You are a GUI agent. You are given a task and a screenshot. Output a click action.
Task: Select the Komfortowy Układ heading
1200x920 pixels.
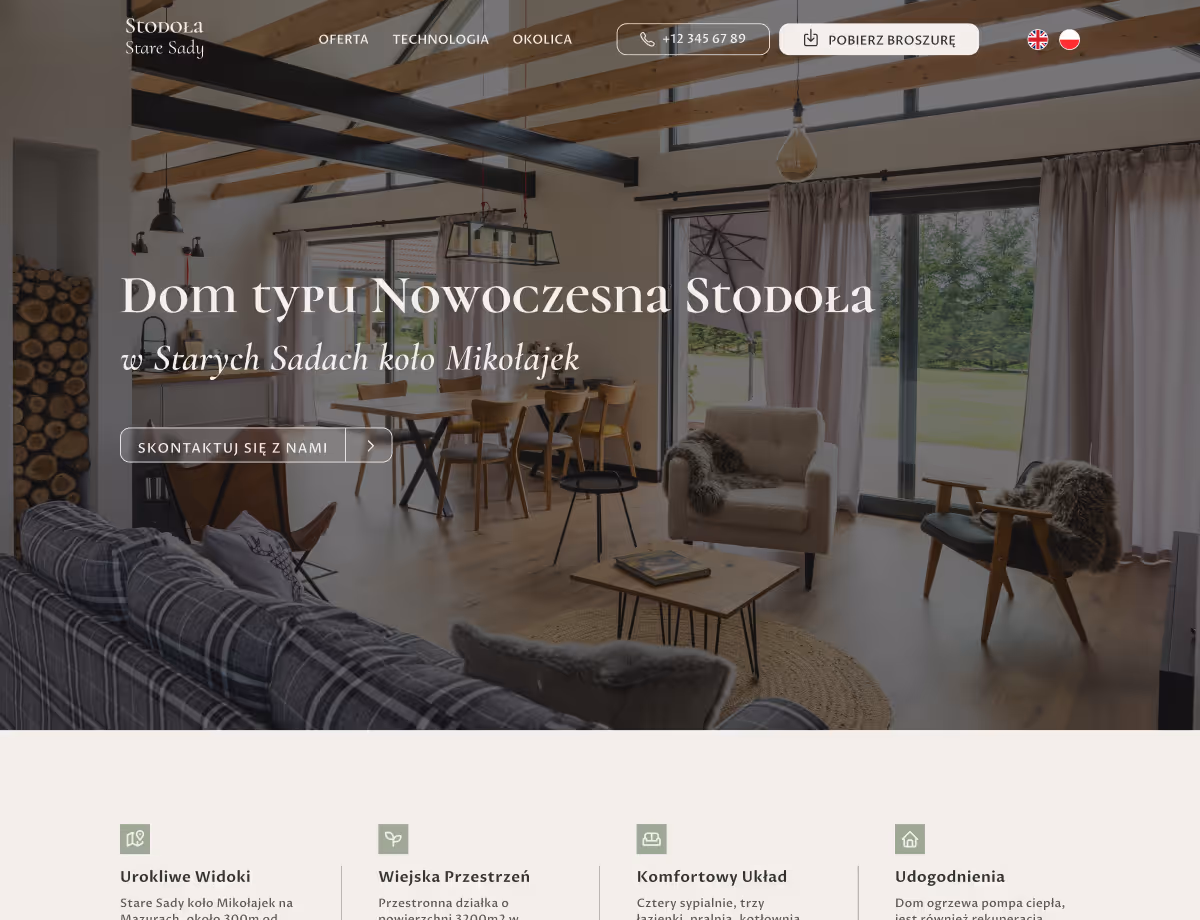(x=712, y=877)
